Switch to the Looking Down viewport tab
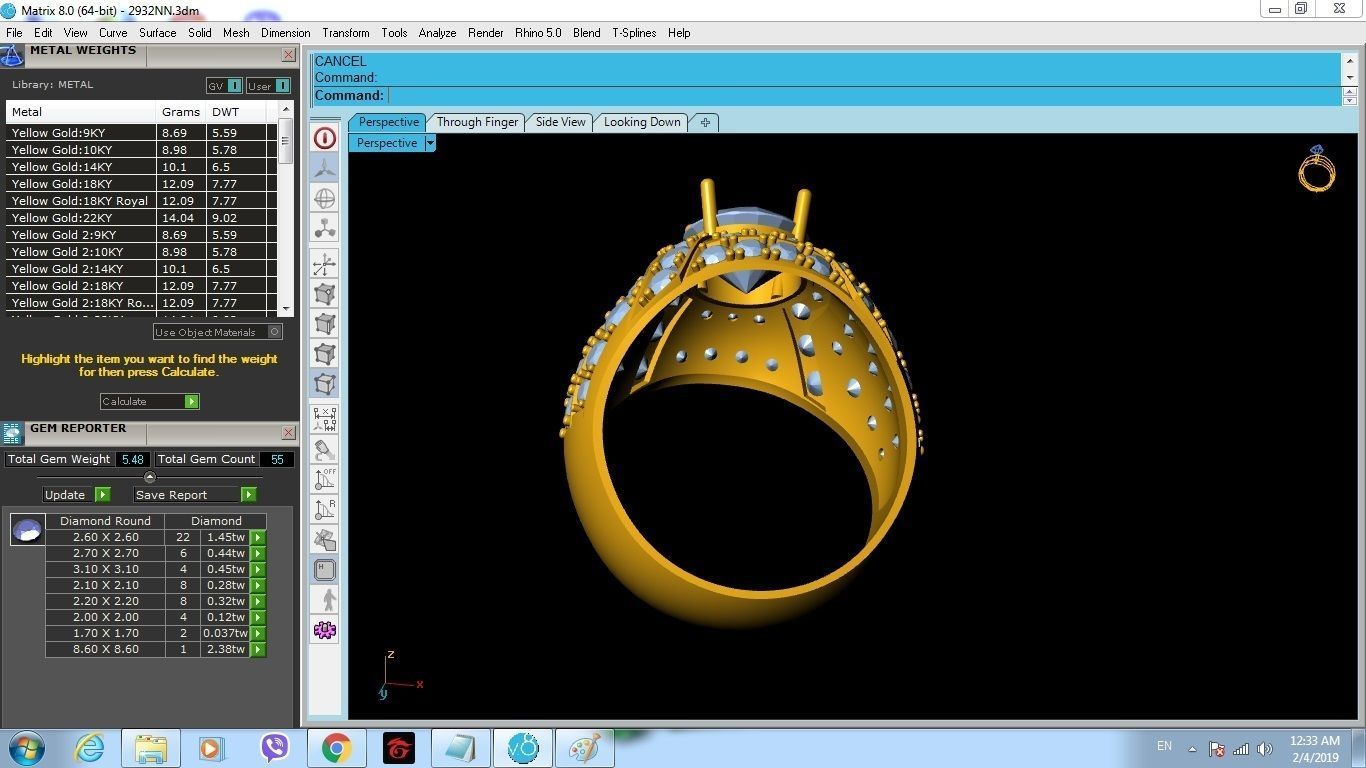The image size is (1366, 768). point(642,122)
